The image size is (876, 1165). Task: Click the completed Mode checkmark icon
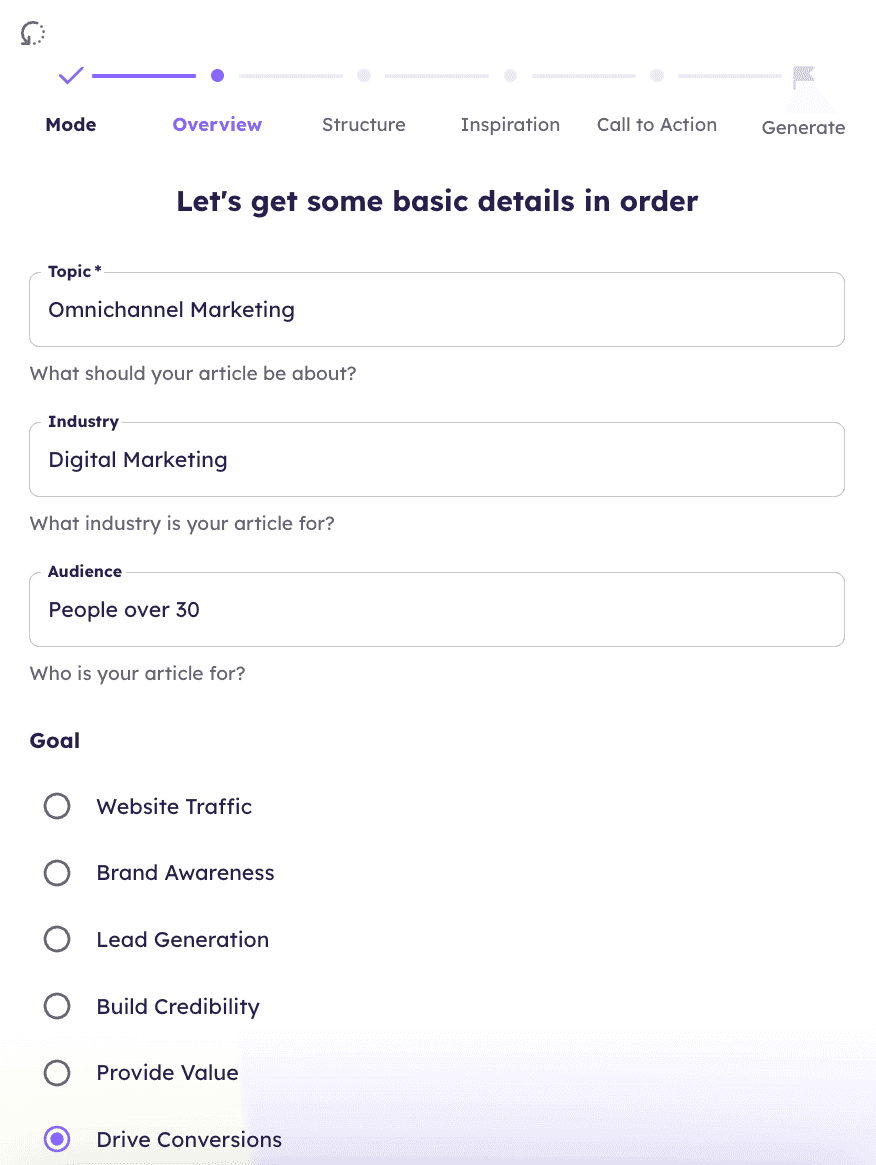point(71,75)
